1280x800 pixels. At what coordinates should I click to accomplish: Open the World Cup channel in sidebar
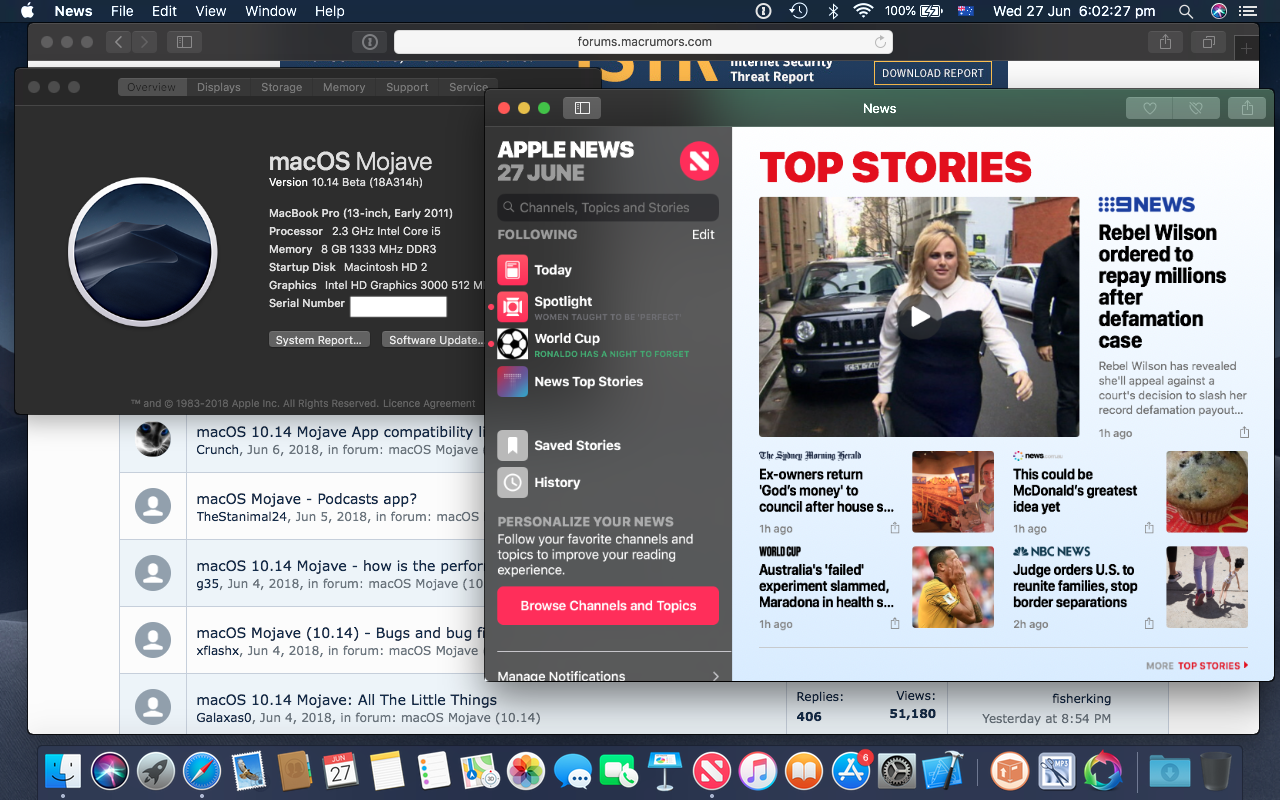tap(608, 344)
